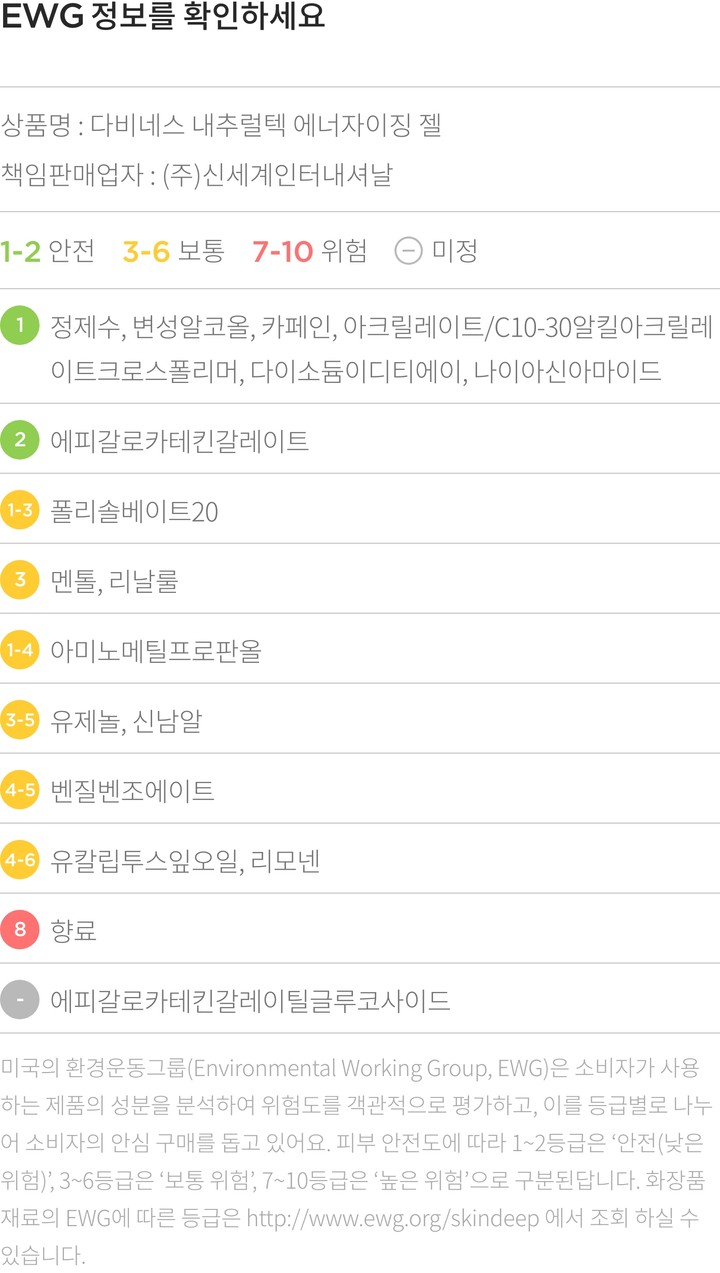Click the product name 다비네스 내추럴텍 에너자이징 젤

(x=266, y=126)
